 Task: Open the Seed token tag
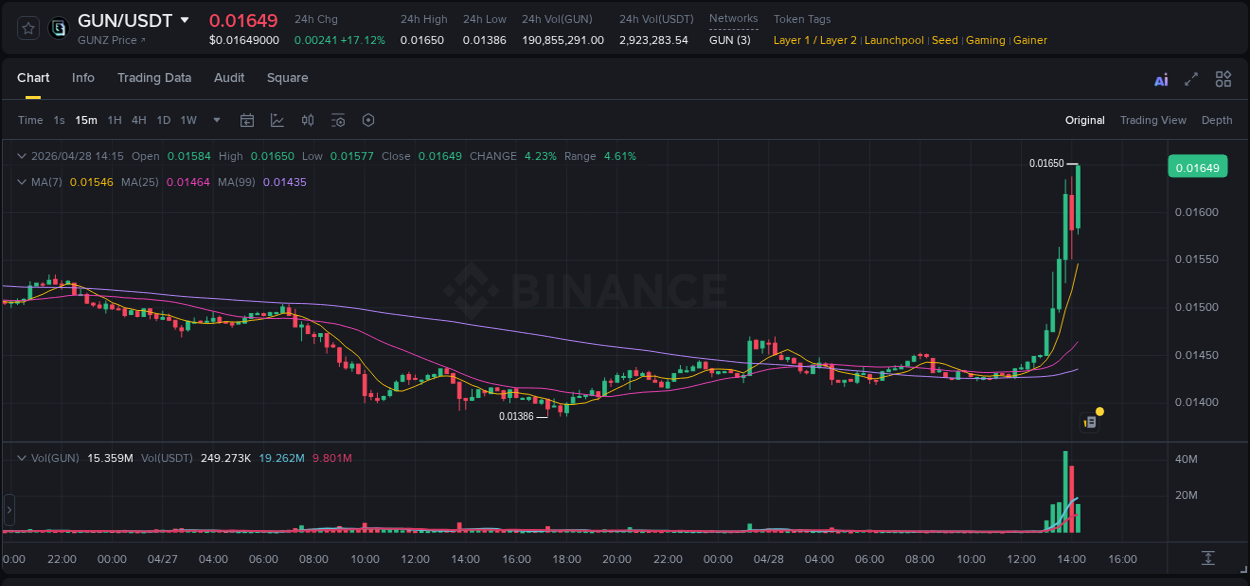pos(944,40)
